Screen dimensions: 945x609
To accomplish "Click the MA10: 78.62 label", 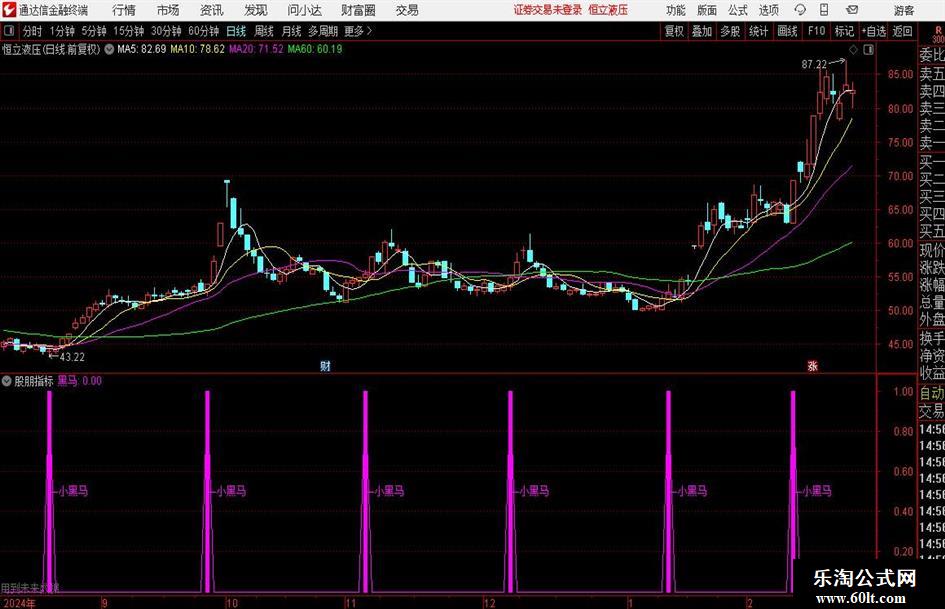I will pyautogui.click(x=198, y=49).
